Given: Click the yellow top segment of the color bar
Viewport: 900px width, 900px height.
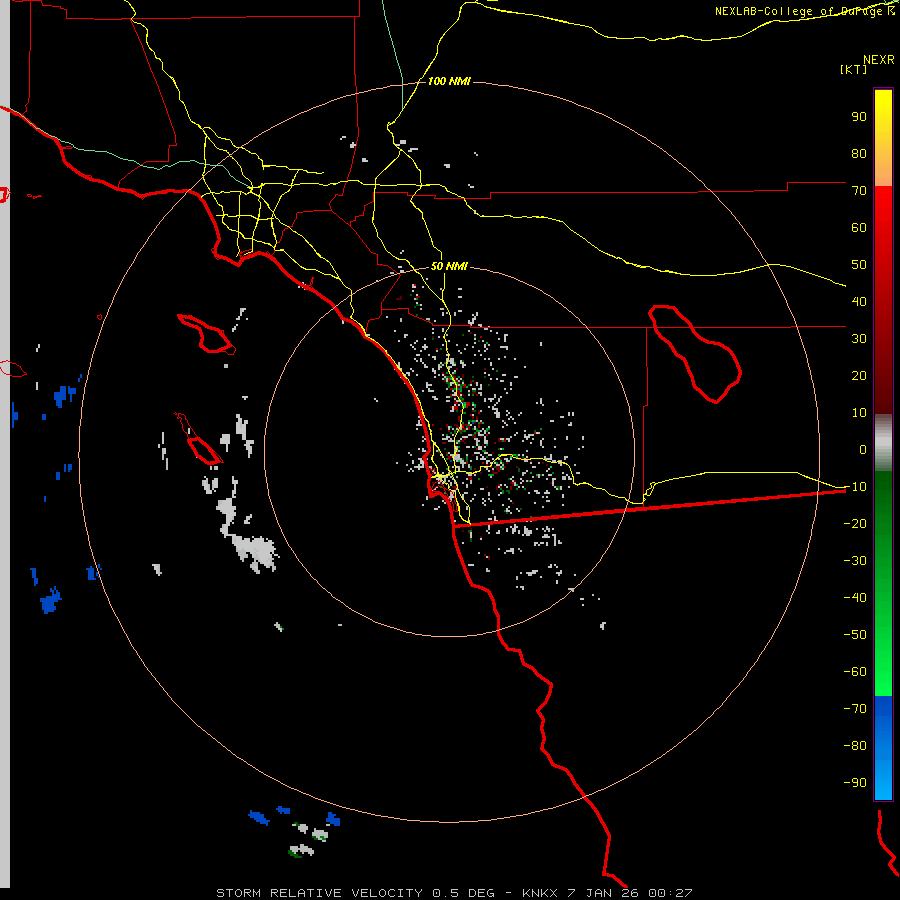Looking at the screenshot, I should (883, 138).
